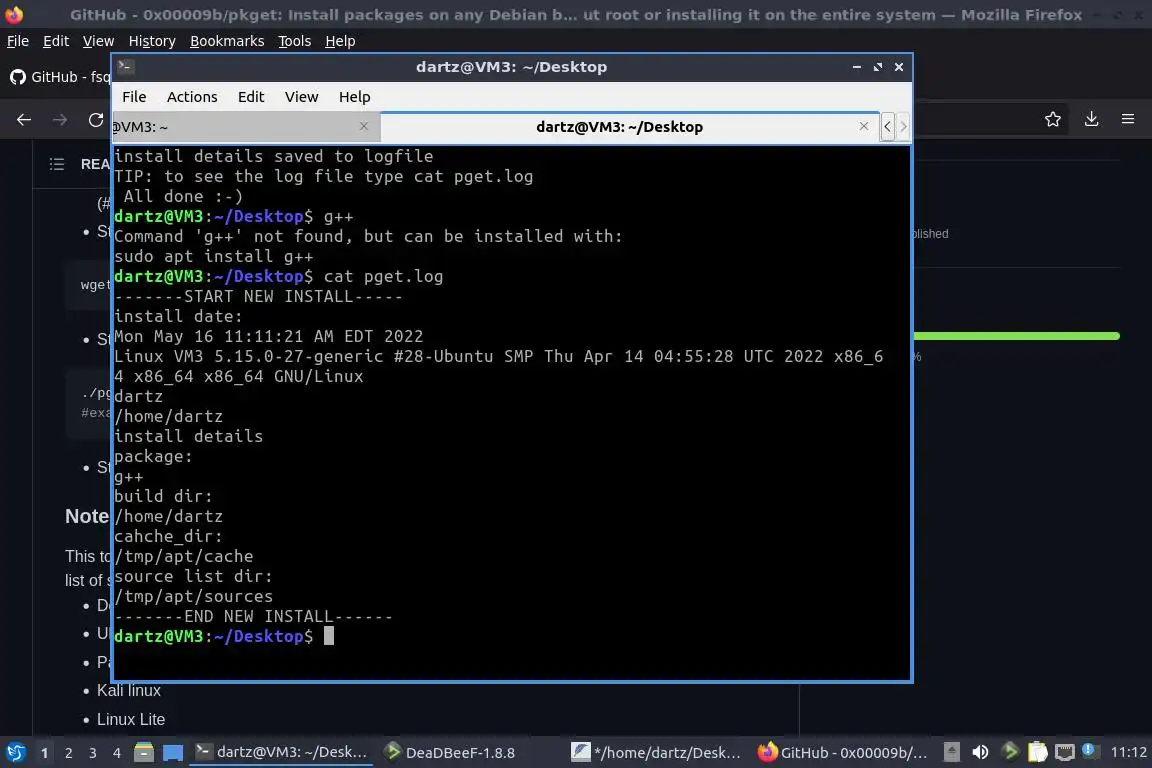The image size is (1152, 768).
Task: Switch to workspace 3
Action: pos(93,753)
